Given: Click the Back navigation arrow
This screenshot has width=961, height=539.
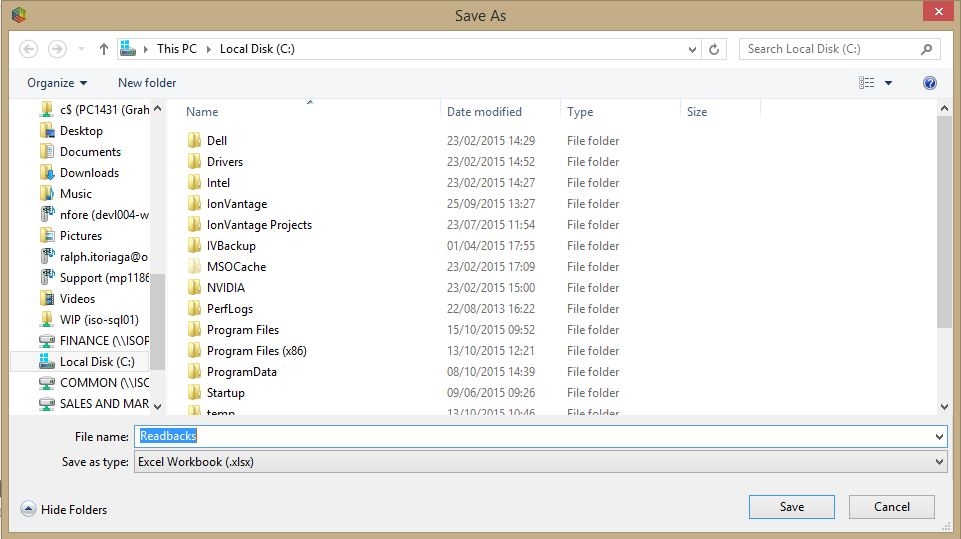Looking at the screenshot, I should (x=28, y=49).
